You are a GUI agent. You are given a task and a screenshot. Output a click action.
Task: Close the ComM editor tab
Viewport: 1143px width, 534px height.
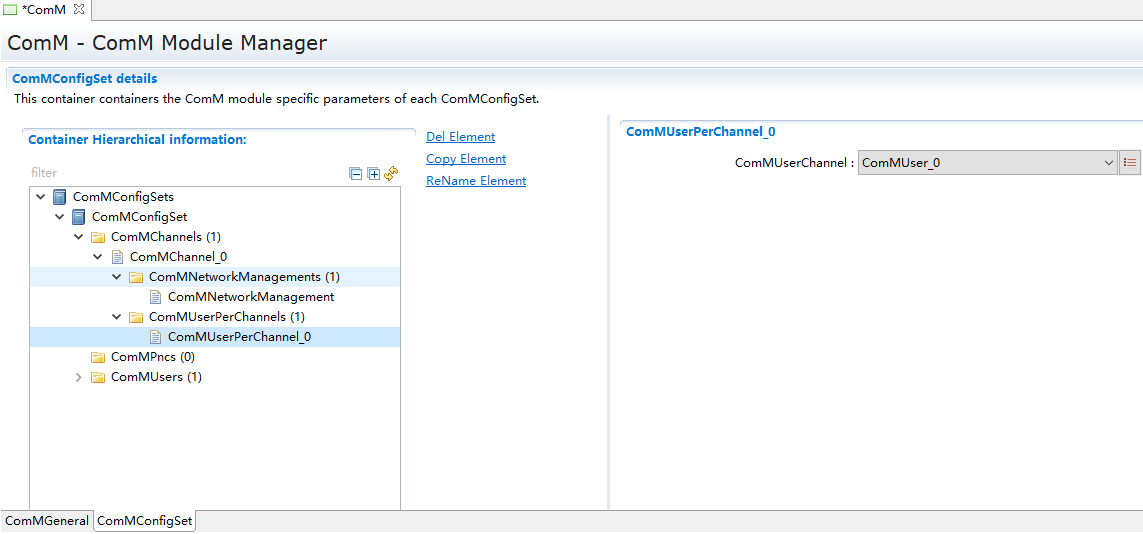[79, 9]
